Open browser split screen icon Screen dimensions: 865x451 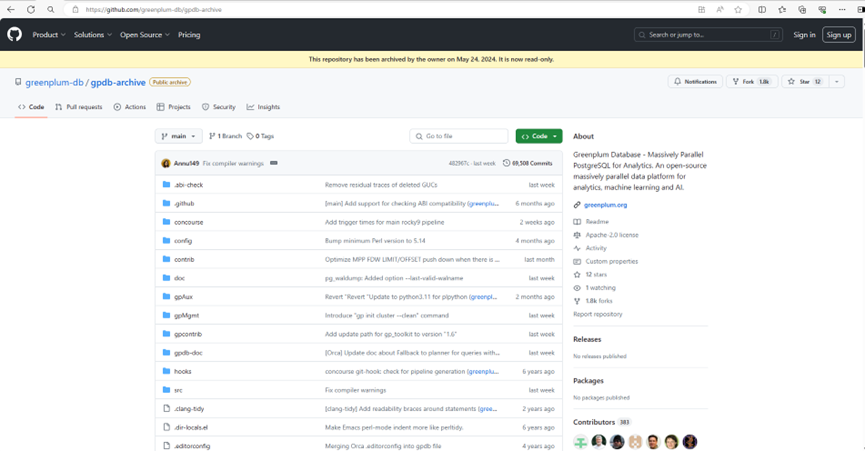762,9
